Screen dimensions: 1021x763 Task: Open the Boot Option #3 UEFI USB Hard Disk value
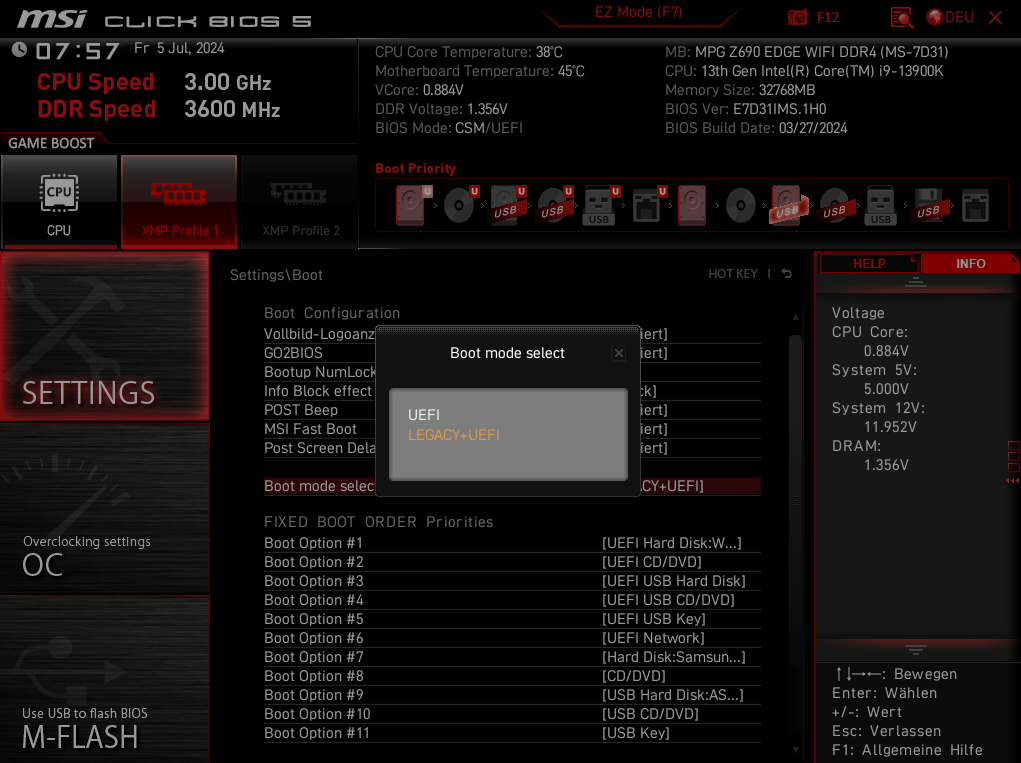point(674,581)
